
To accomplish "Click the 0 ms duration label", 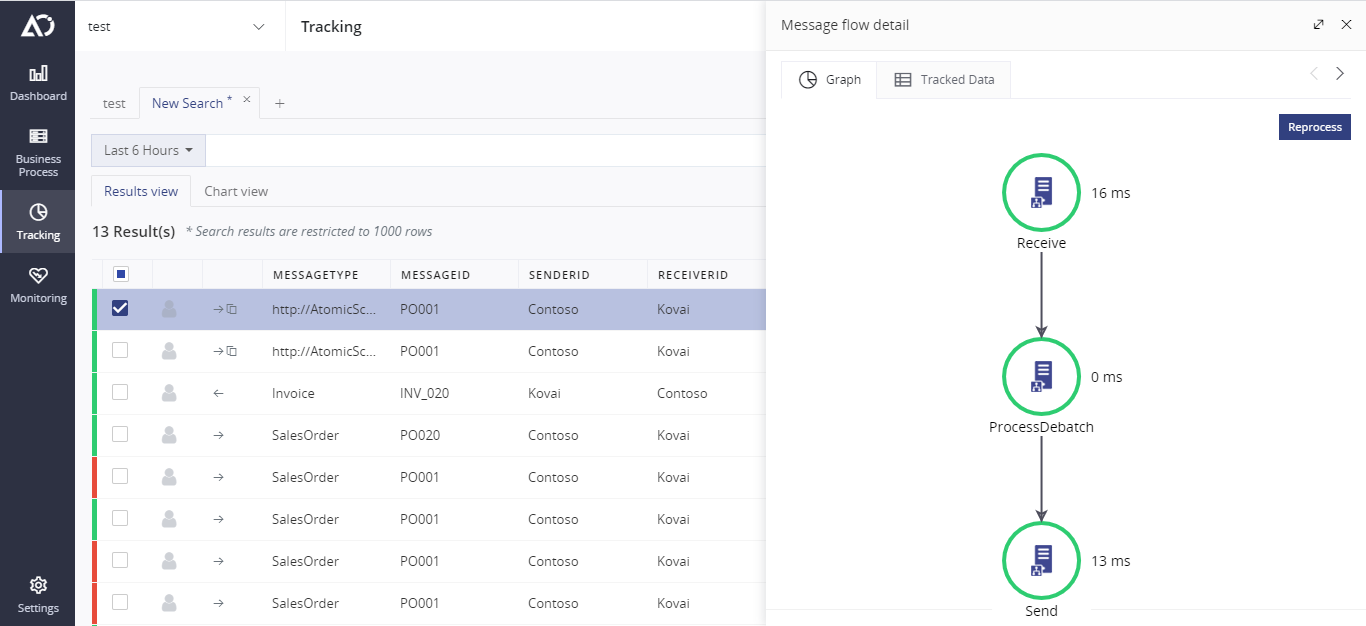I will click(1107, 377).
